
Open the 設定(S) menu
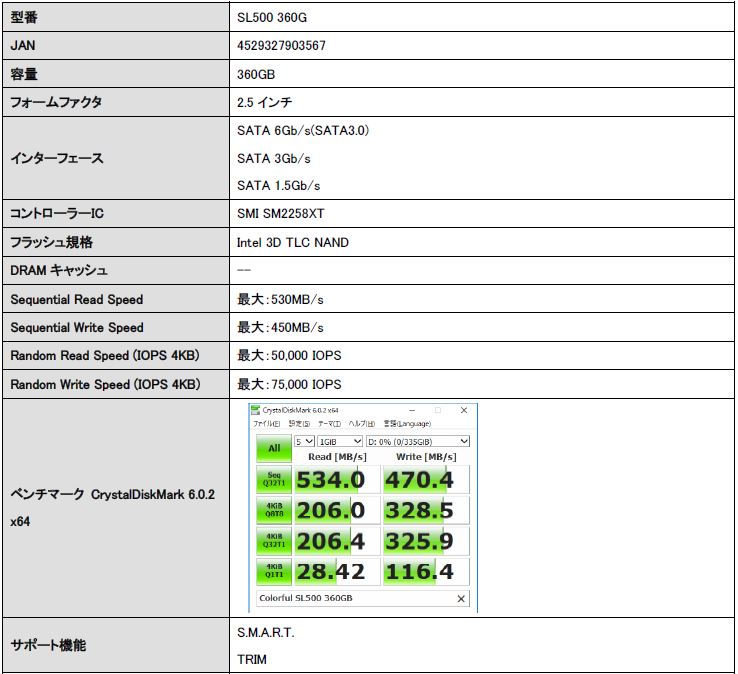[x=299, y=424]
